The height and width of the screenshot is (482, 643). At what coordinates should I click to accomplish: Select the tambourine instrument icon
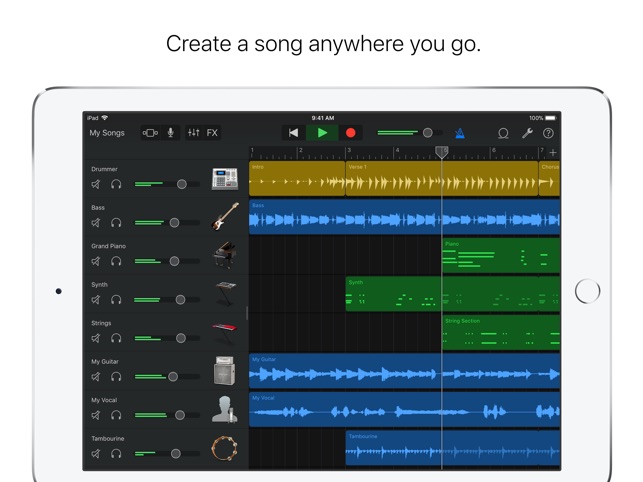(x=225, y=448)
